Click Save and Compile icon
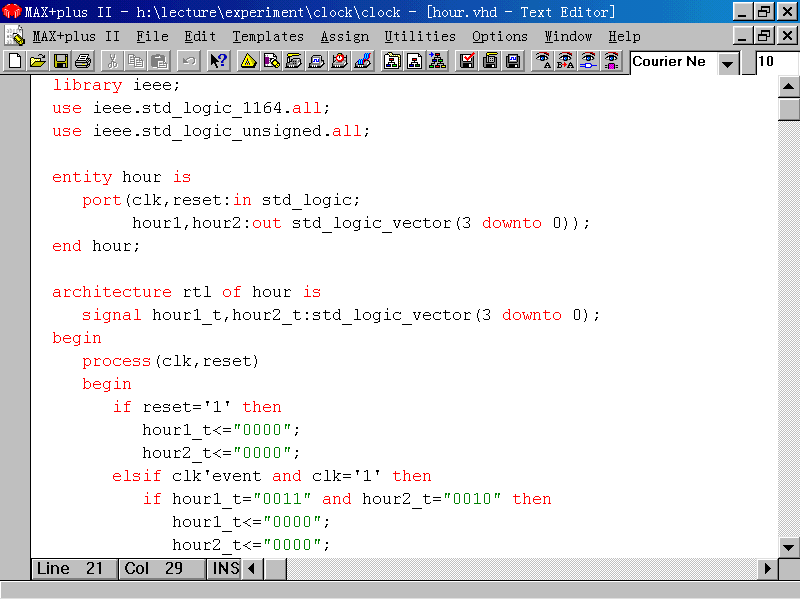 pos(490,61)
